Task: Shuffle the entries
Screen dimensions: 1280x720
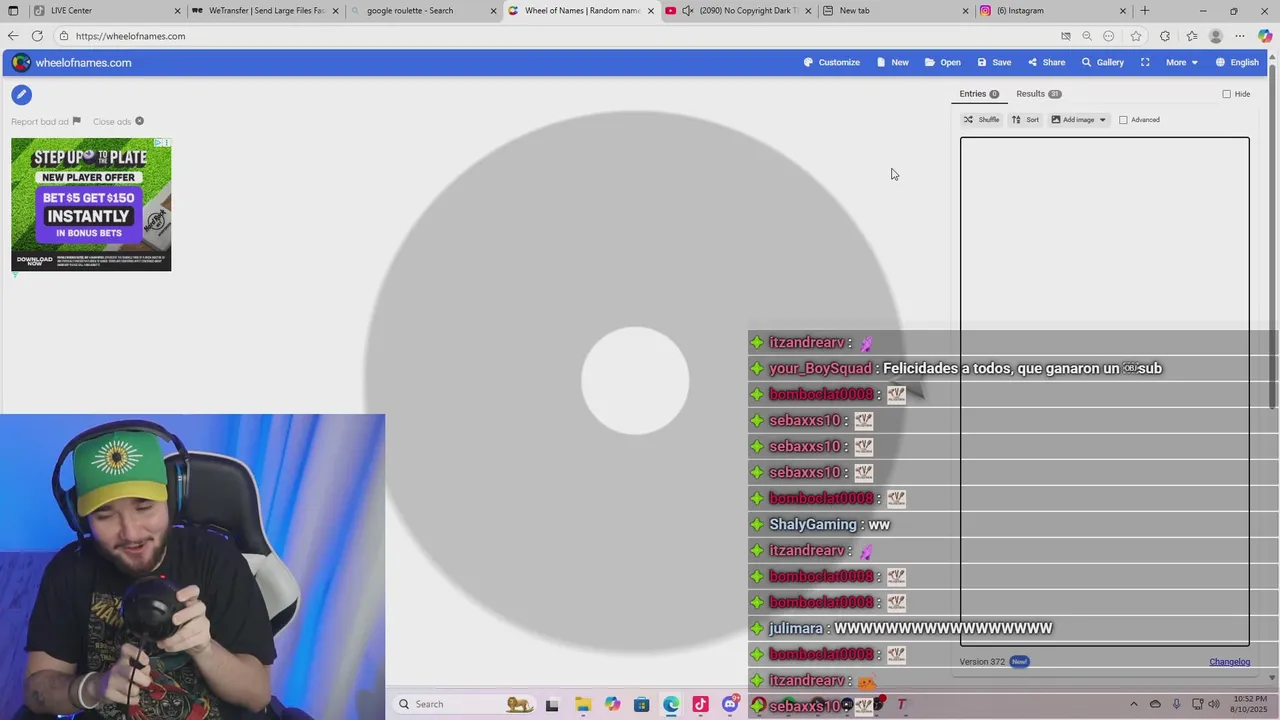Action: (x=981, y=120)
